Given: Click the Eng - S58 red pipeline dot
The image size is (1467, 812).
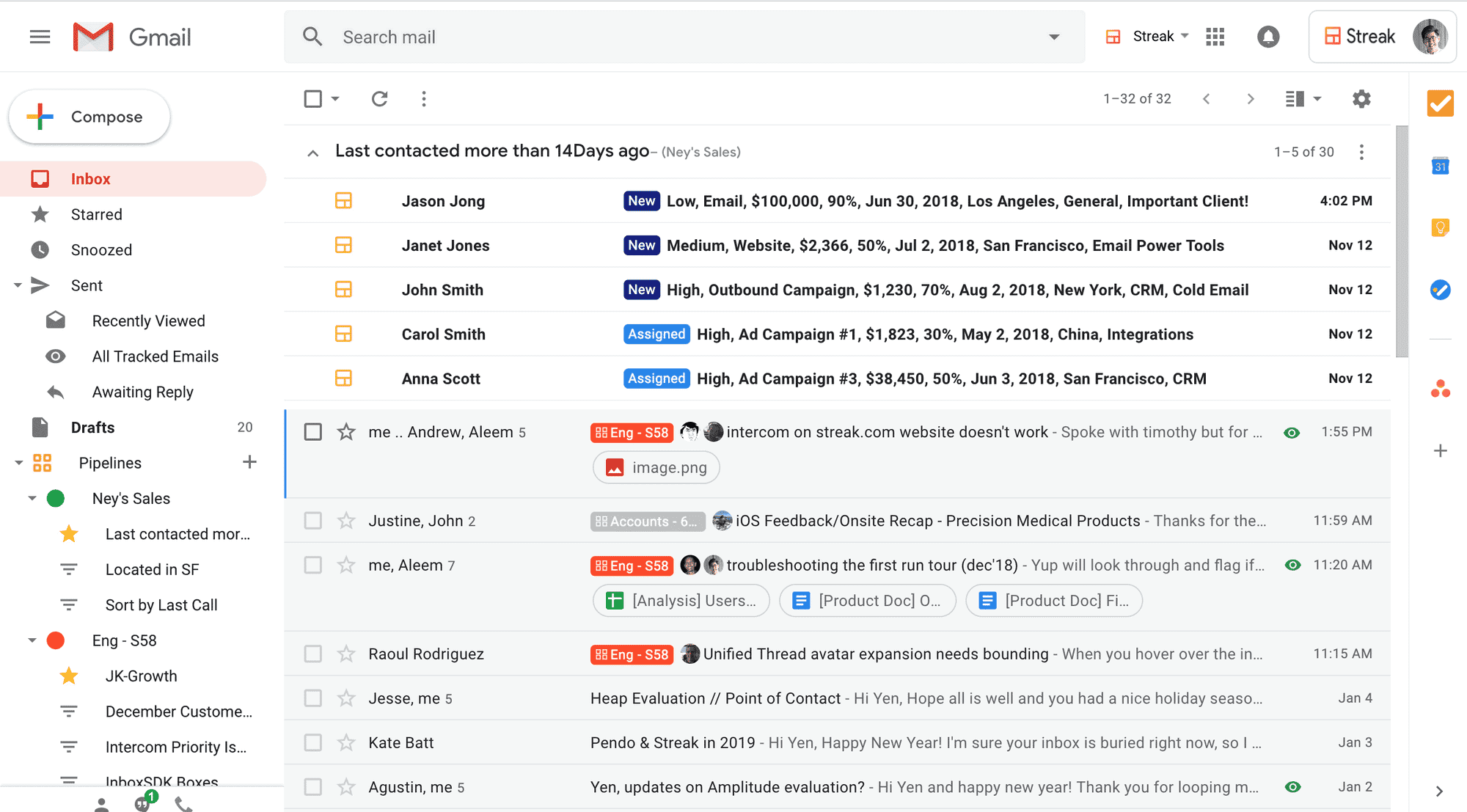Looking at the screenshot, I should (x=56, y=640).
